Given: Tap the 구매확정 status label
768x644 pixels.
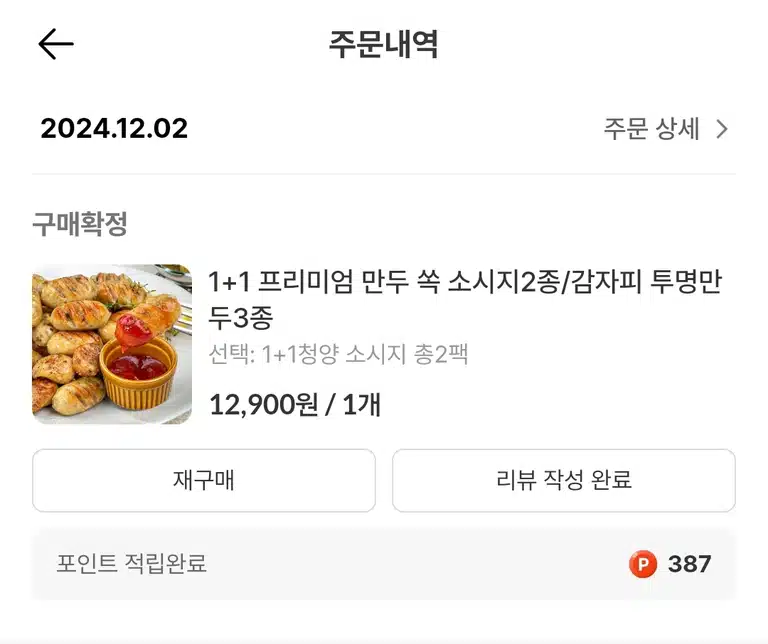Looking at the screenshot, I should [x=80, y=224].
